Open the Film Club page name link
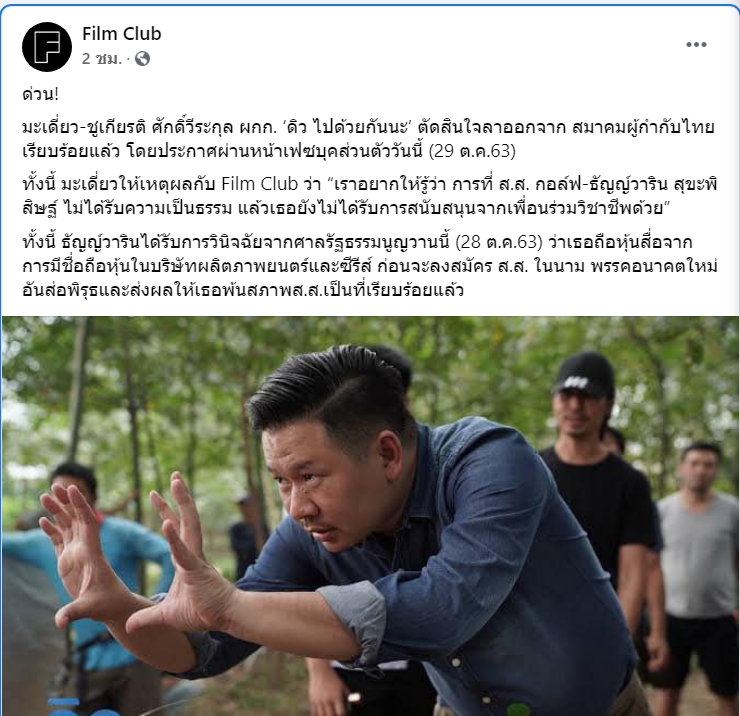The image size is (740, 716). [122, 34]
